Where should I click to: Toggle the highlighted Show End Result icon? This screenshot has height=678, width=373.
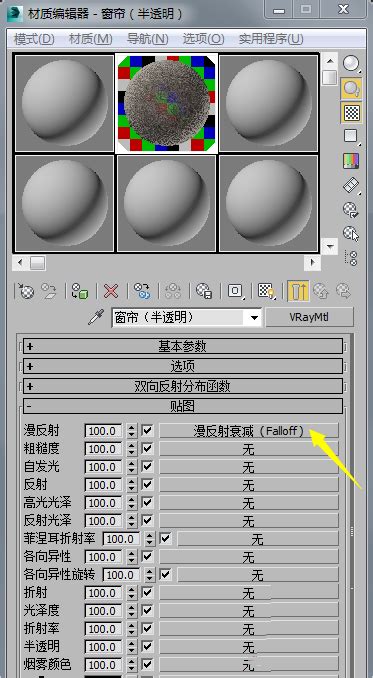pos(298,291)
